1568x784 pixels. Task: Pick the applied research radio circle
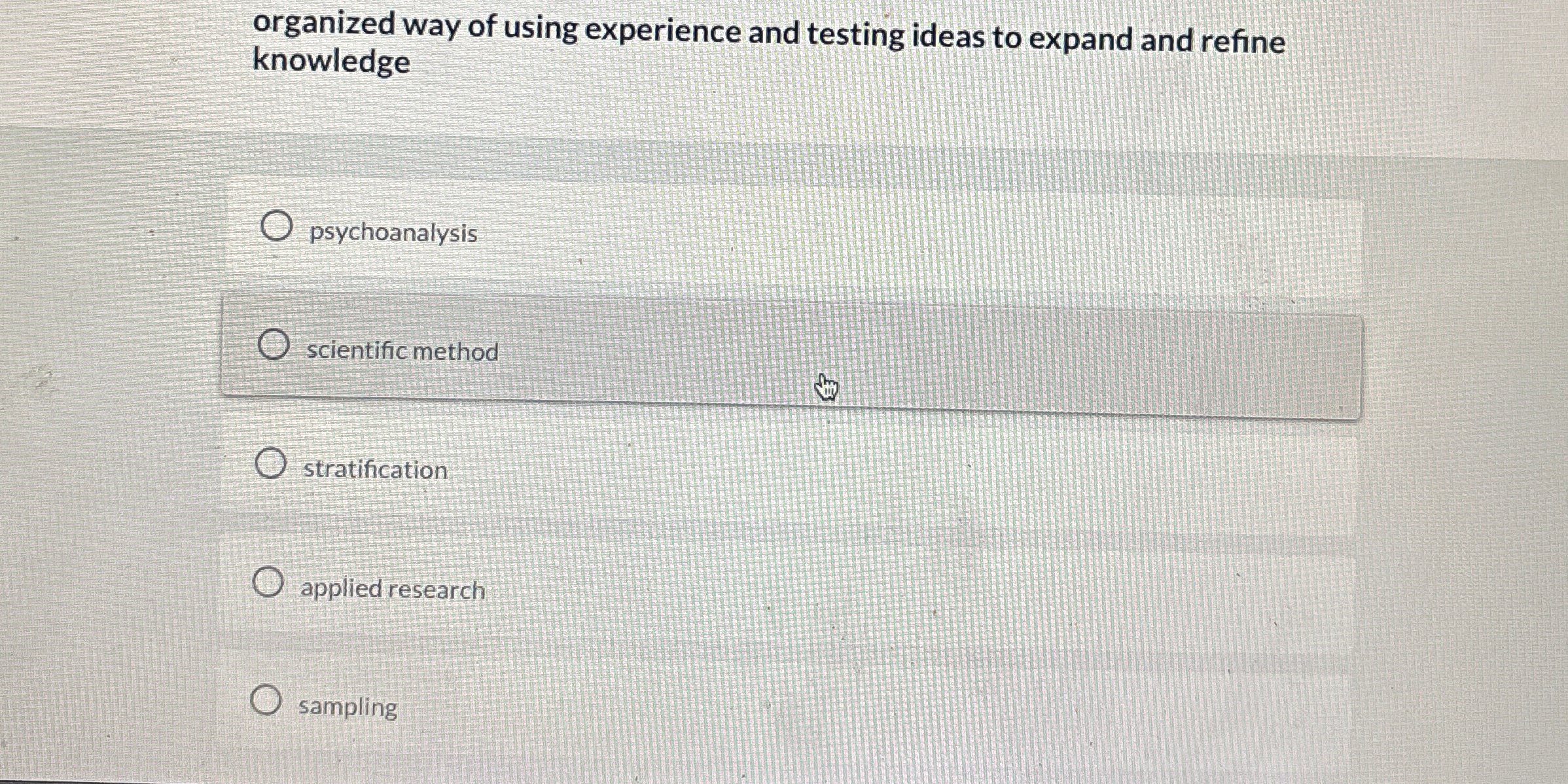[x=268, y=582]
